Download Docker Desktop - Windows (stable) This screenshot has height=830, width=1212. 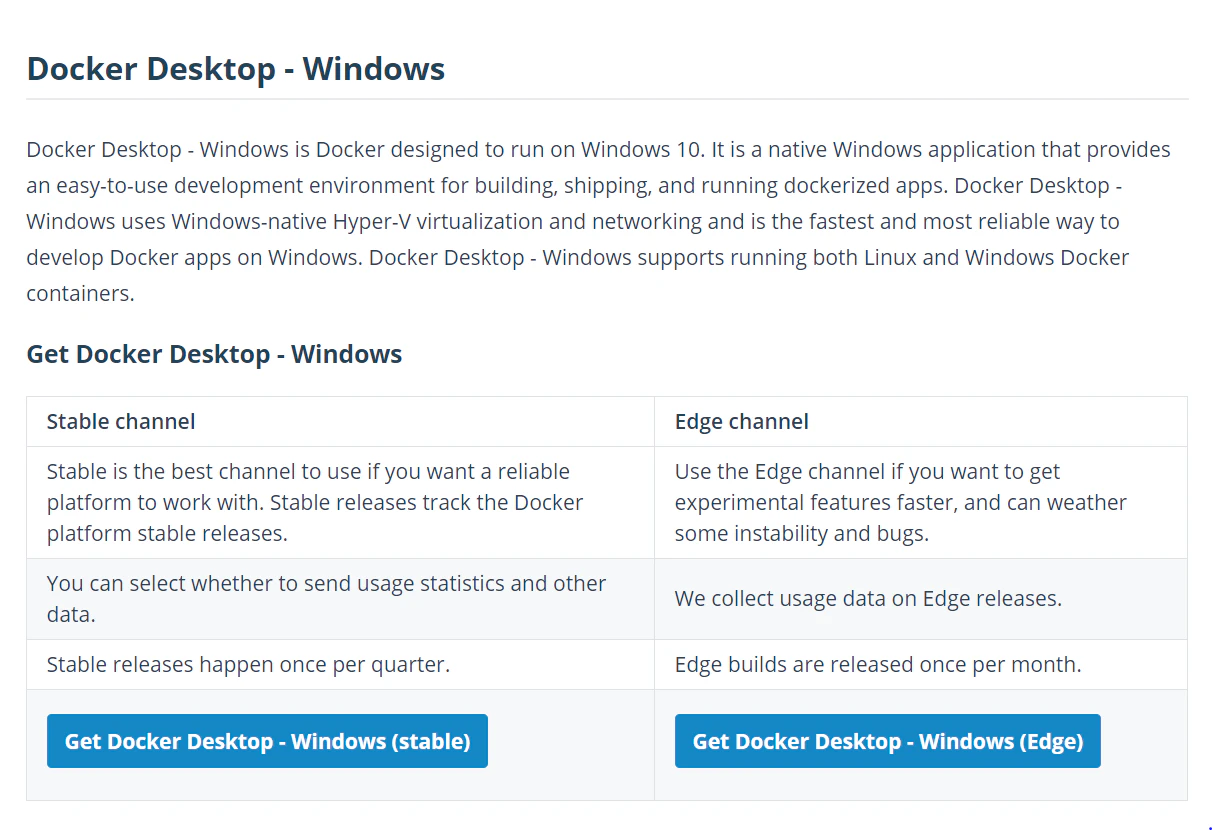point(267,741)
